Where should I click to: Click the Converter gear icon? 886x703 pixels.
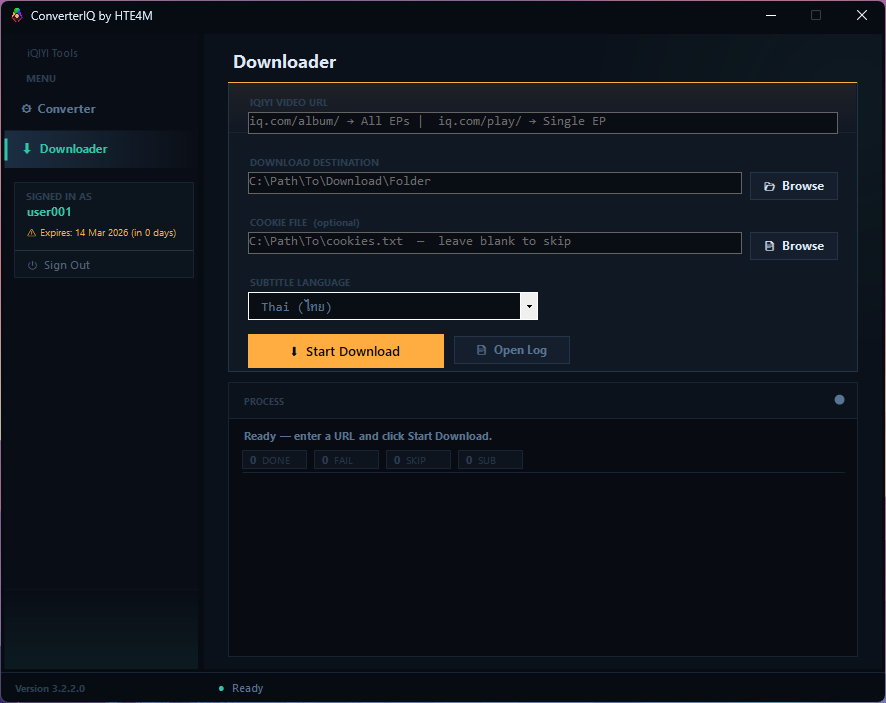(27, 109)
